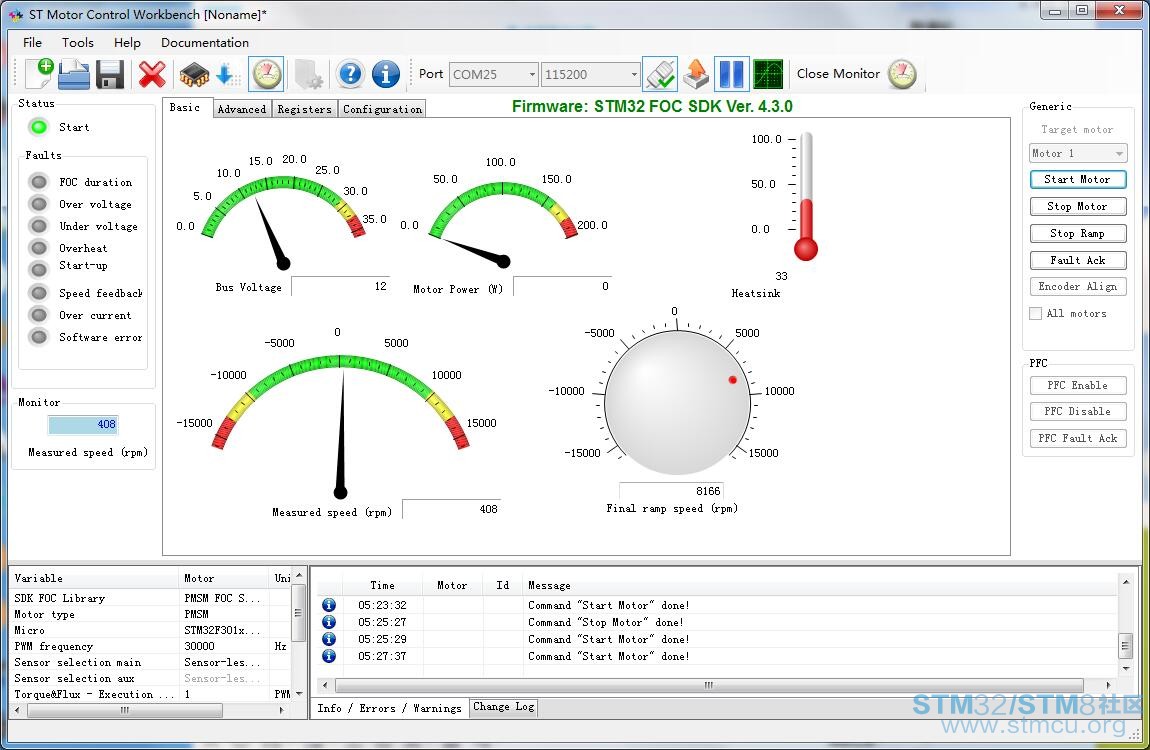
Task: Click the Heatsink thermometer indicator
Action: coord(805,196)
